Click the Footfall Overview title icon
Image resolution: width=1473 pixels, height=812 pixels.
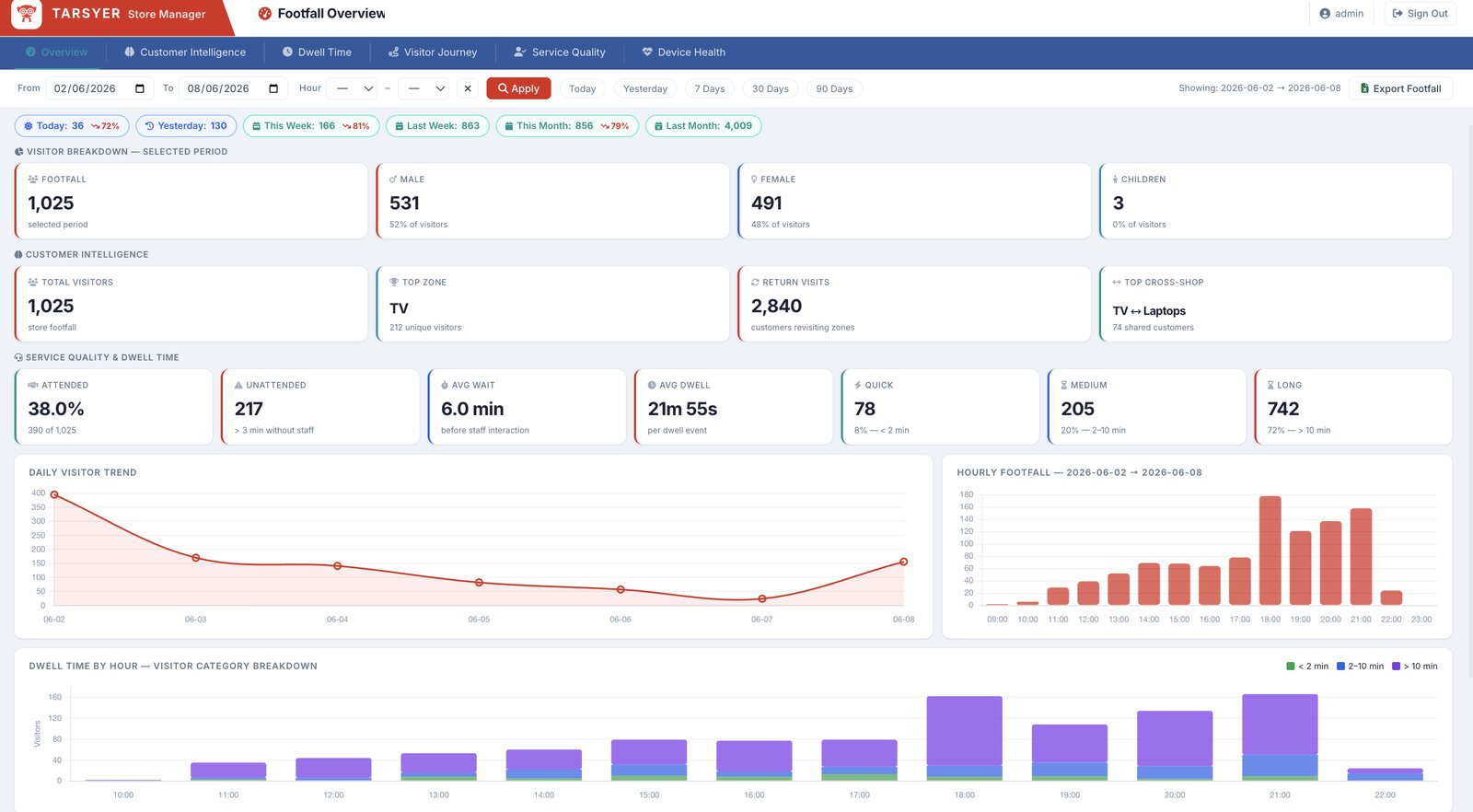pyautogui.click(x=265, y=14)
